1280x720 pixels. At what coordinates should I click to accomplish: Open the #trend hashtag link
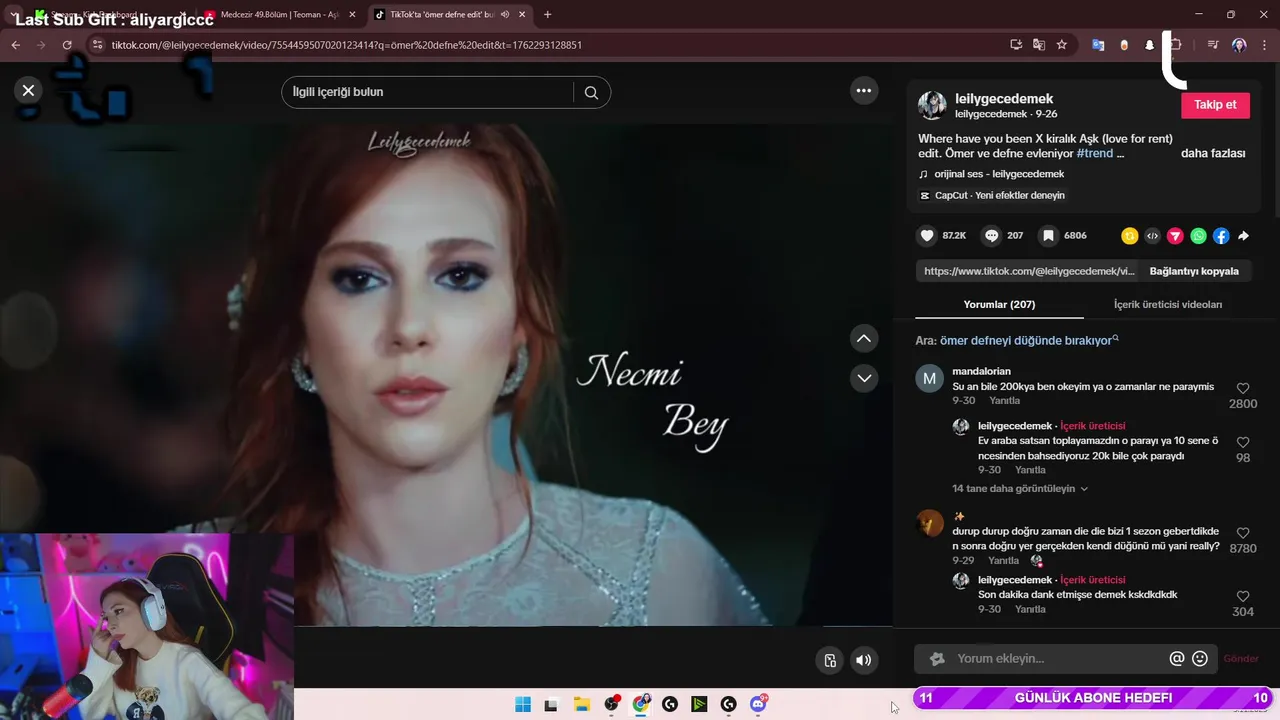1094,154
